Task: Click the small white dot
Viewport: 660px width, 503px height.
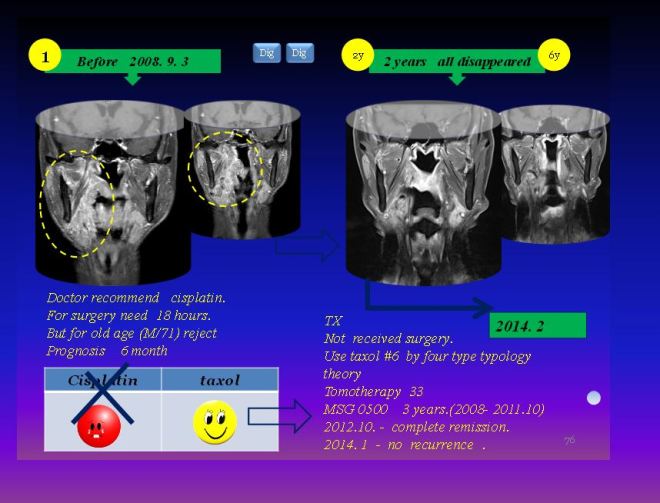Action: (594, 397)
